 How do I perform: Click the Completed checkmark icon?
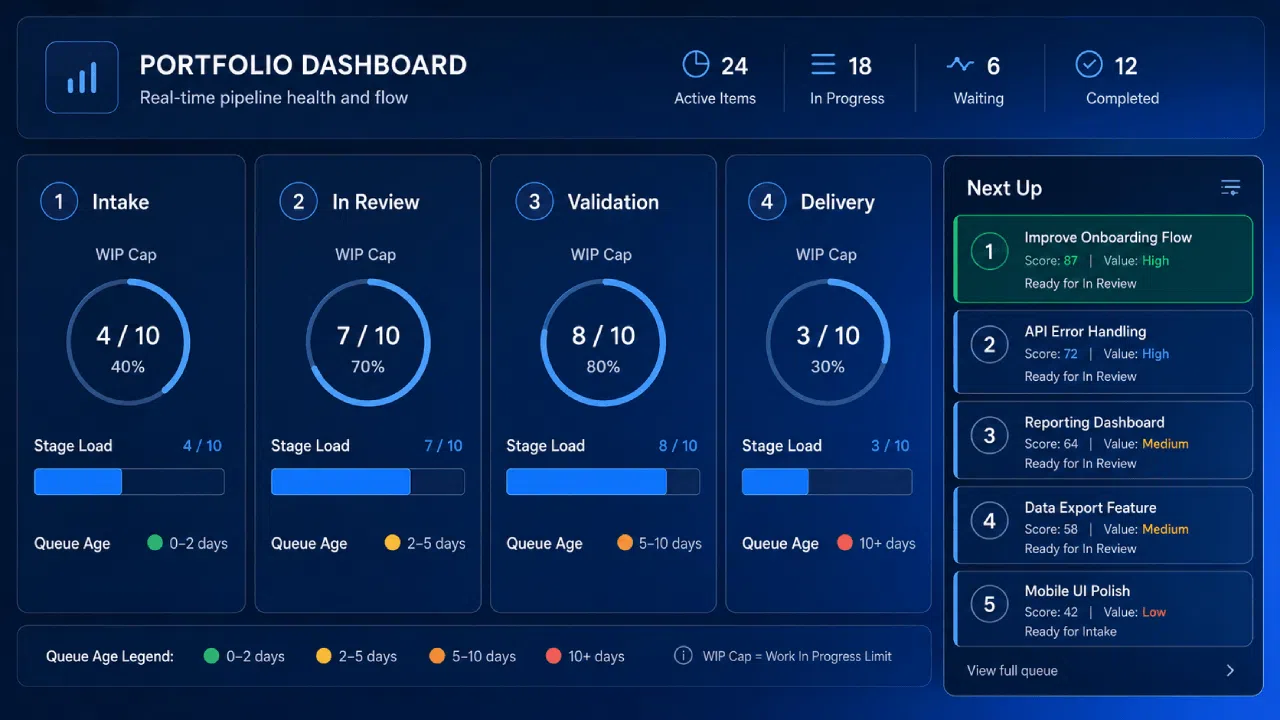pyautogui.click(x=1089, y=65)
